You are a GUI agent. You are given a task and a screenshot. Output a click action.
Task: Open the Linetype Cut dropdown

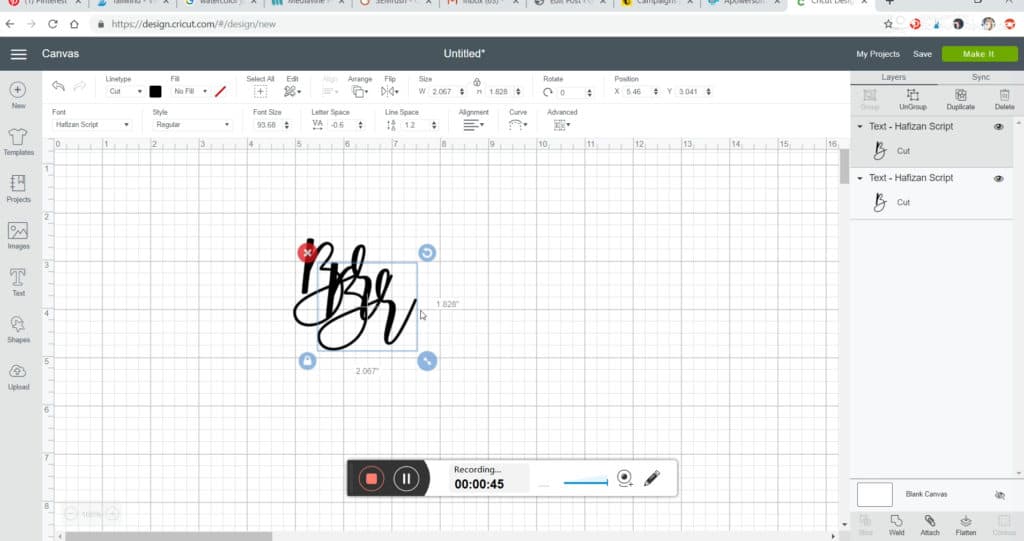(x=125, y=91)
